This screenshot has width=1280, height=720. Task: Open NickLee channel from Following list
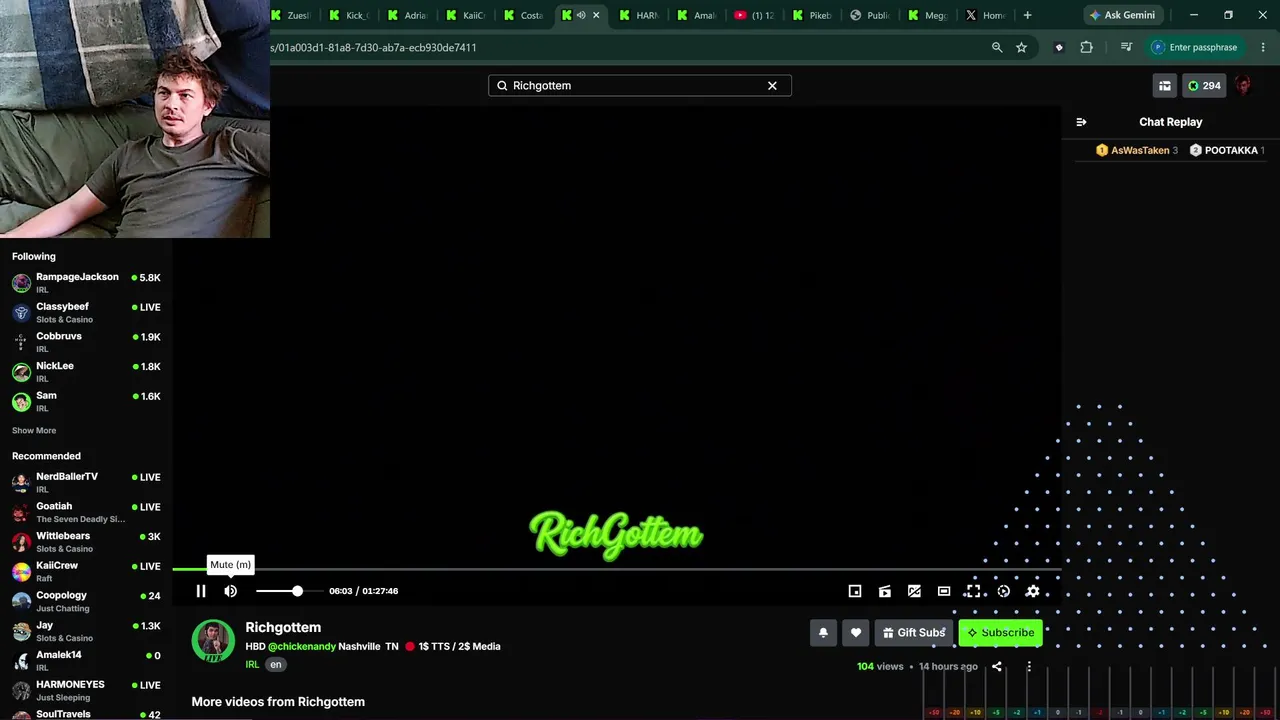(x=86, y=372)
